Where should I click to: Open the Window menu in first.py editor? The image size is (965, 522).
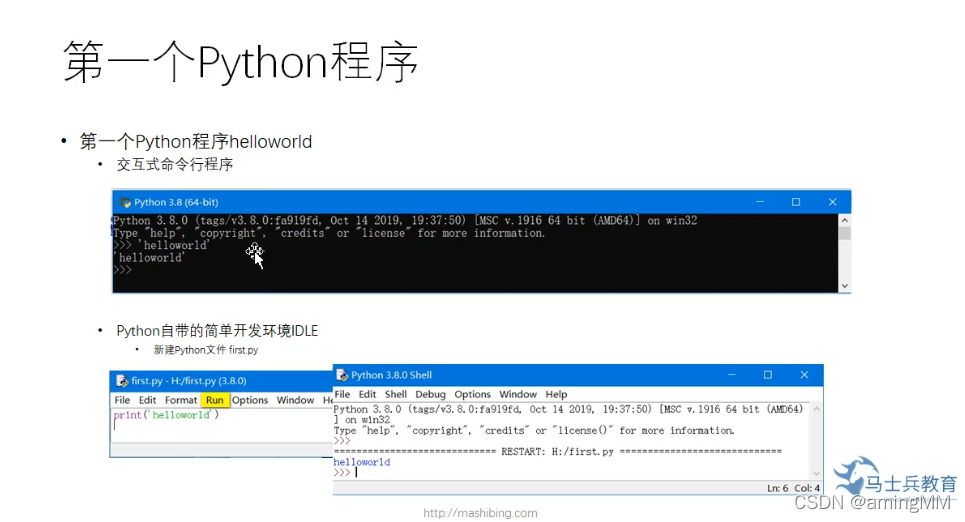295,400
